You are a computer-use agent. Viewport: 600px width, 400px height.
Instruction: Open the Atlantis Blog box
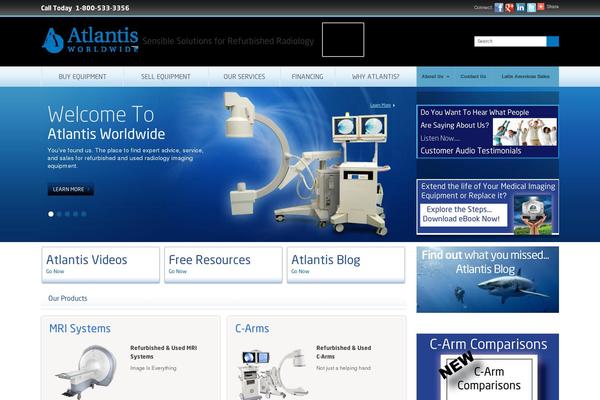point(346,265)
